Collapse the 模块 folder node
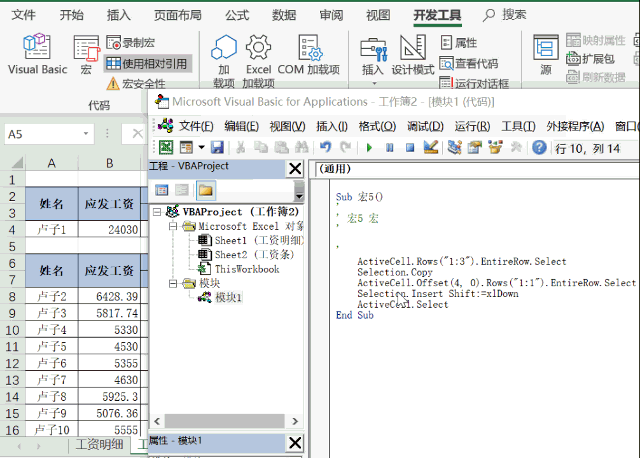Image resolution: width=640 pixels, height=458 pixels. pos(173,283)
